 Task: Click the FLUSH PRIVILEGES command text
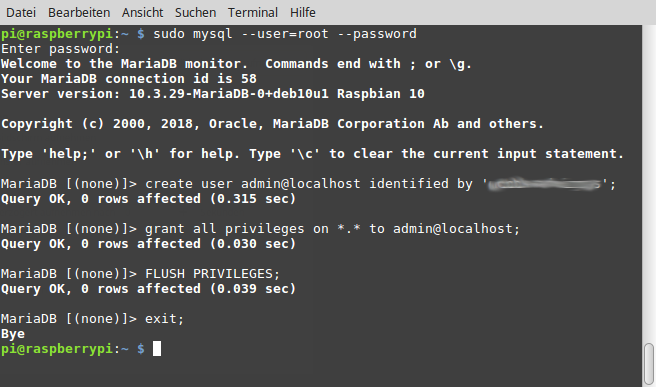click(x=212, y=274)
